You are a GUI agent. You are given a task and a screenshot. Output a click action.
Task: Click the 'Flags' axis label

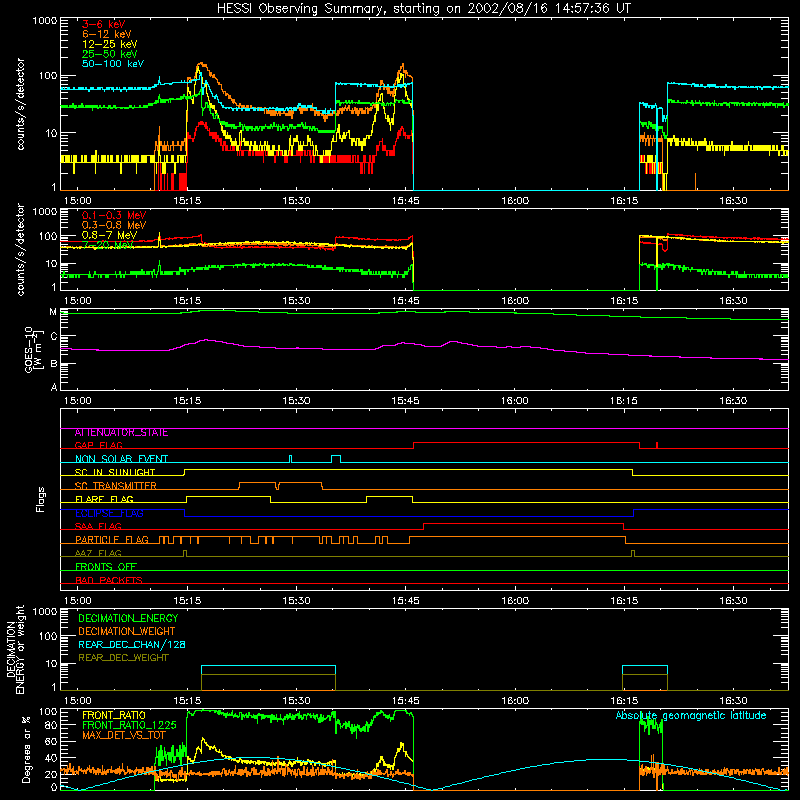tap(40, 499)
